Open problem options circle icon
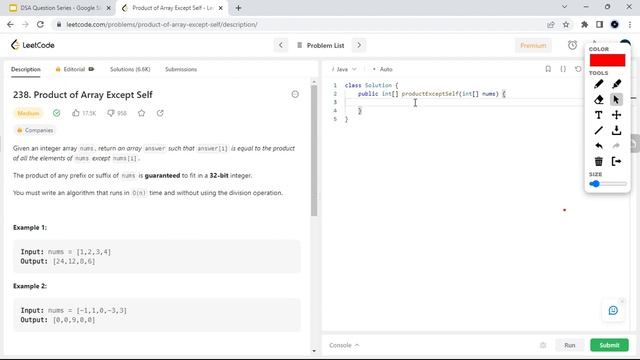The height and width of the screenshot is (360, 640). click(295, 94)
